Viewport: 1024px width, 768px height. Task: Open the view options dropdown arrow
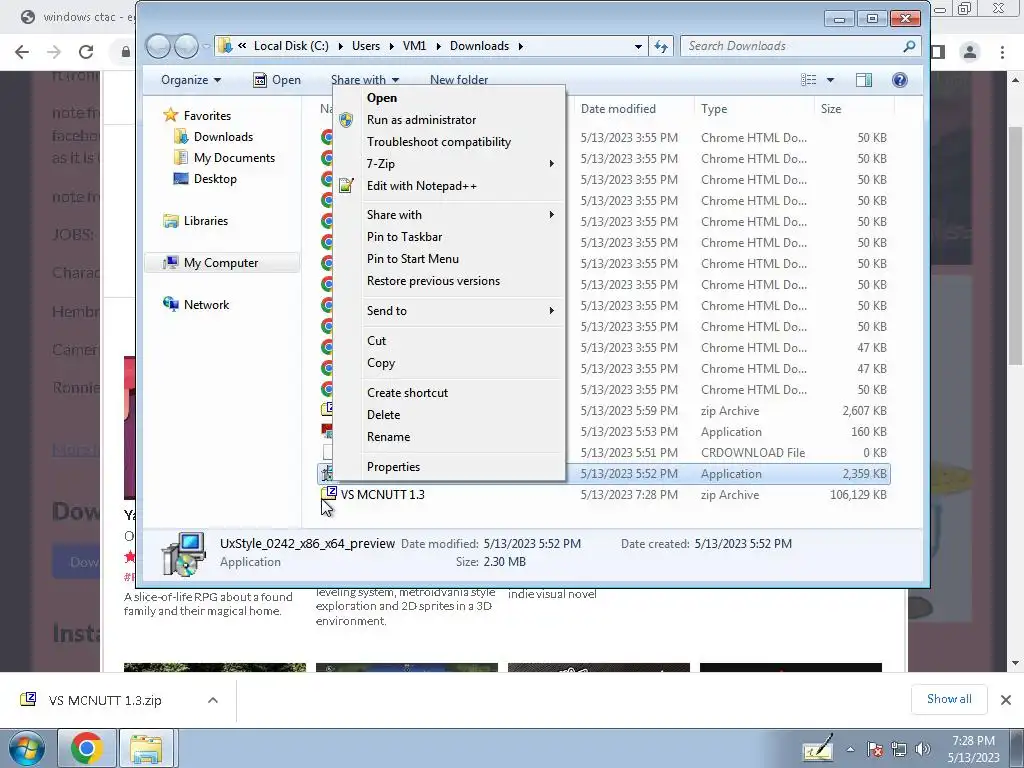point(830,80)
